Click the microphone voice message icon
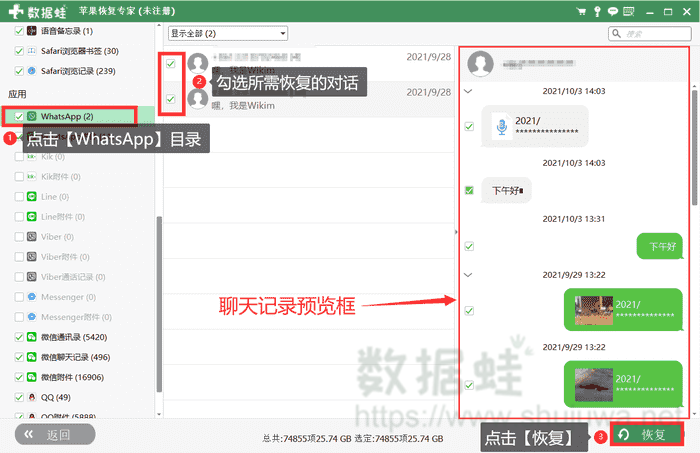The width and height of the screenshot is (700, 453). pyautogui.click(x=499, y=127)
